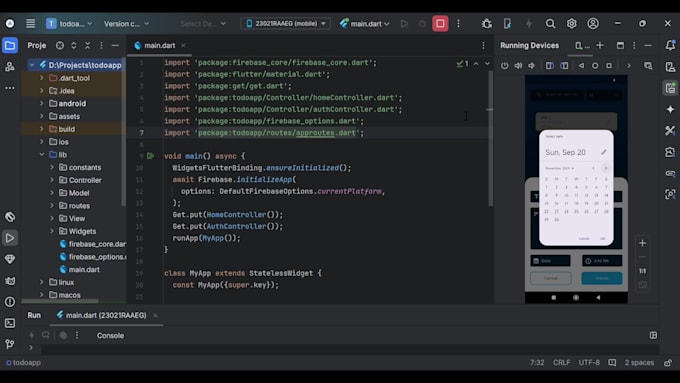680x383 pixels.
Task: Click CRLF line separator in status bar
Action: click(562, 362)
